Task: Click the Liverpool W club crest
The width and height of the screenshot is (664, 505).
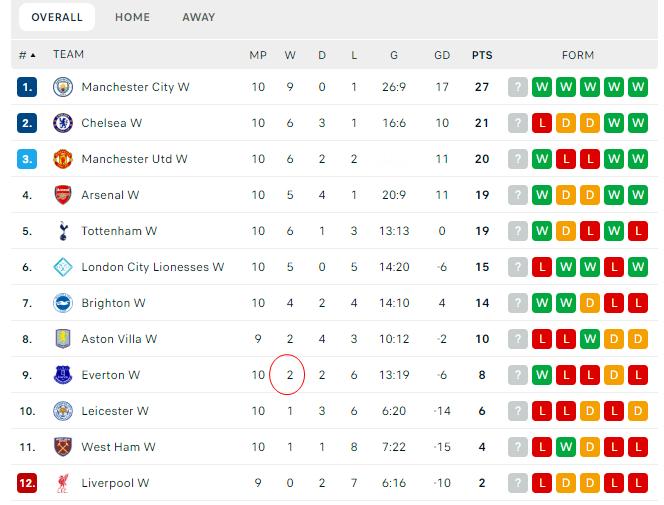Action: (62, 483)
